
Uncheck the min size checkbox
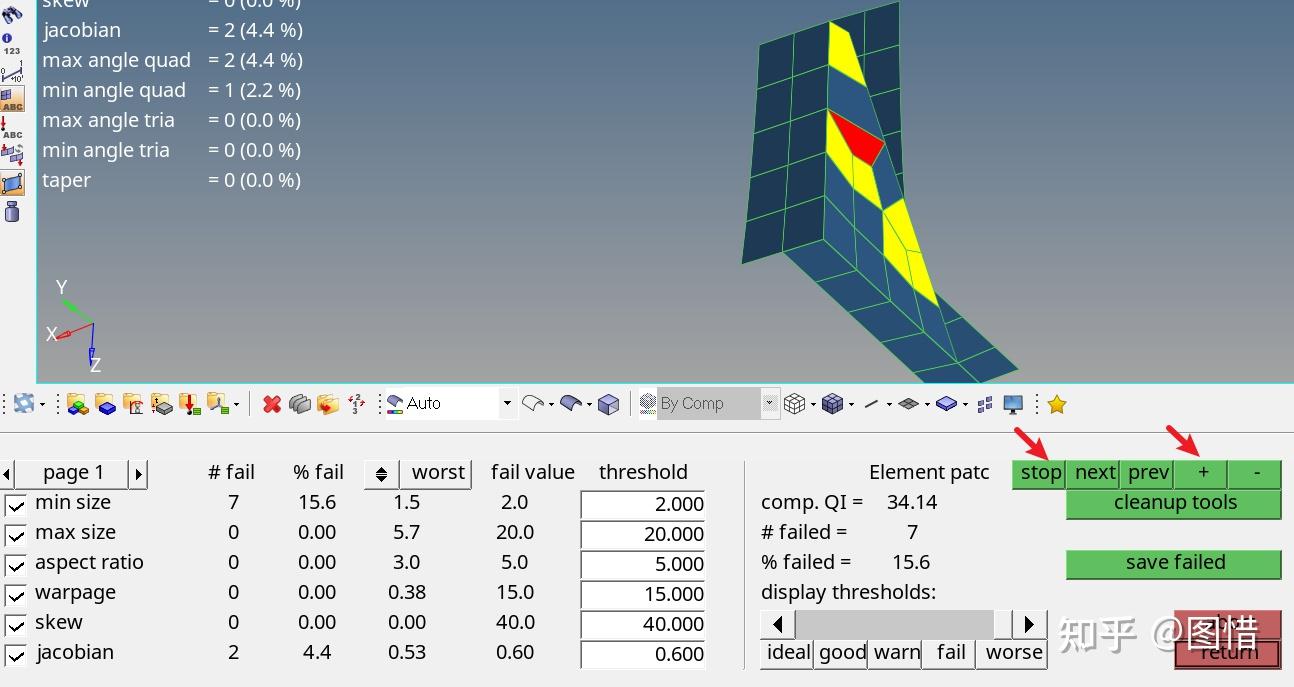coord(16,505)
